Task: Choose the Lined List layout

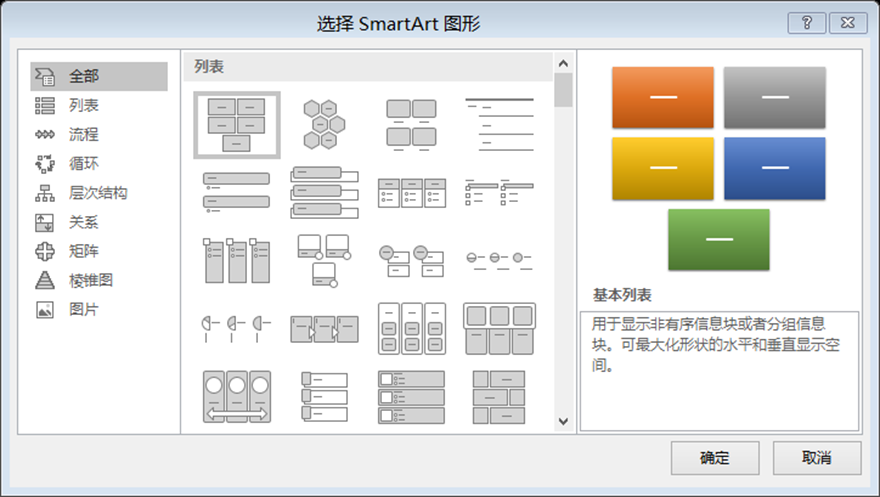Action: pos(499,125)
